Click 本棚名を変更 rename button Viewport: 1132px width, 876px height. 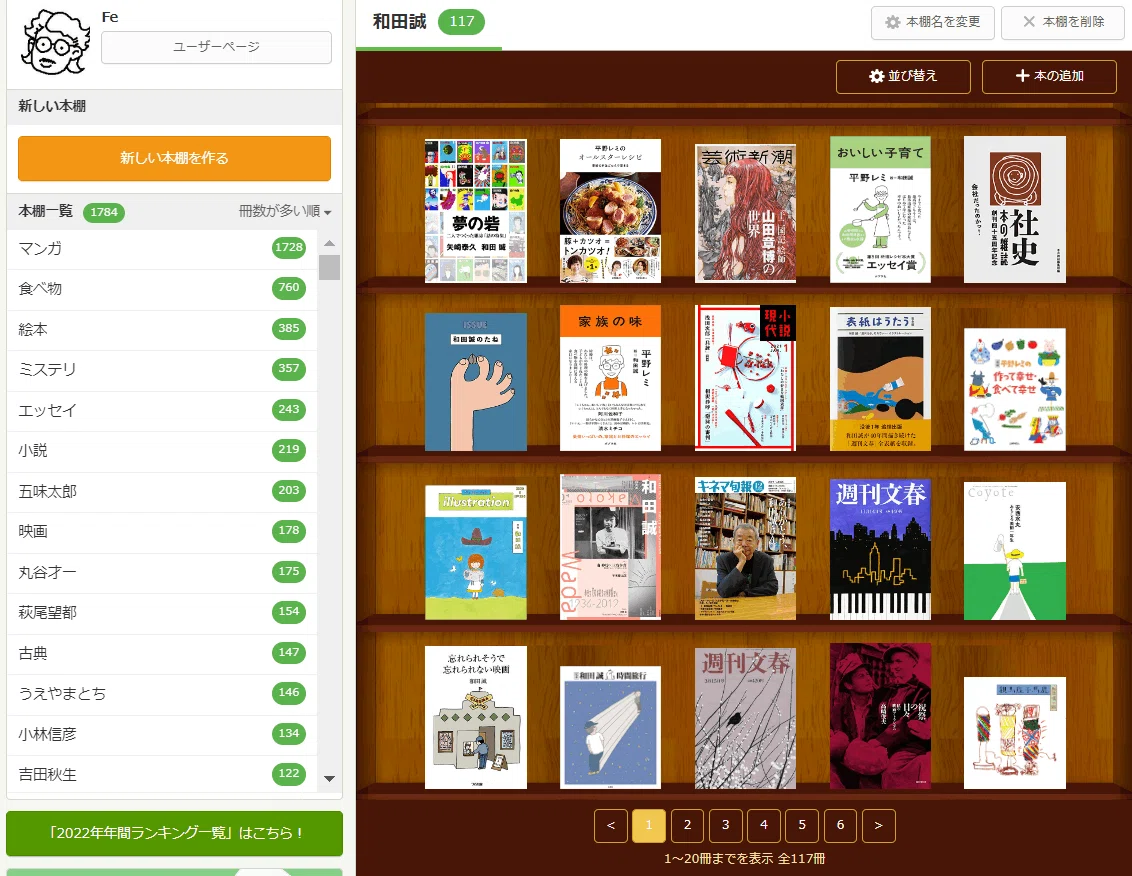click(x=933, y=22)
